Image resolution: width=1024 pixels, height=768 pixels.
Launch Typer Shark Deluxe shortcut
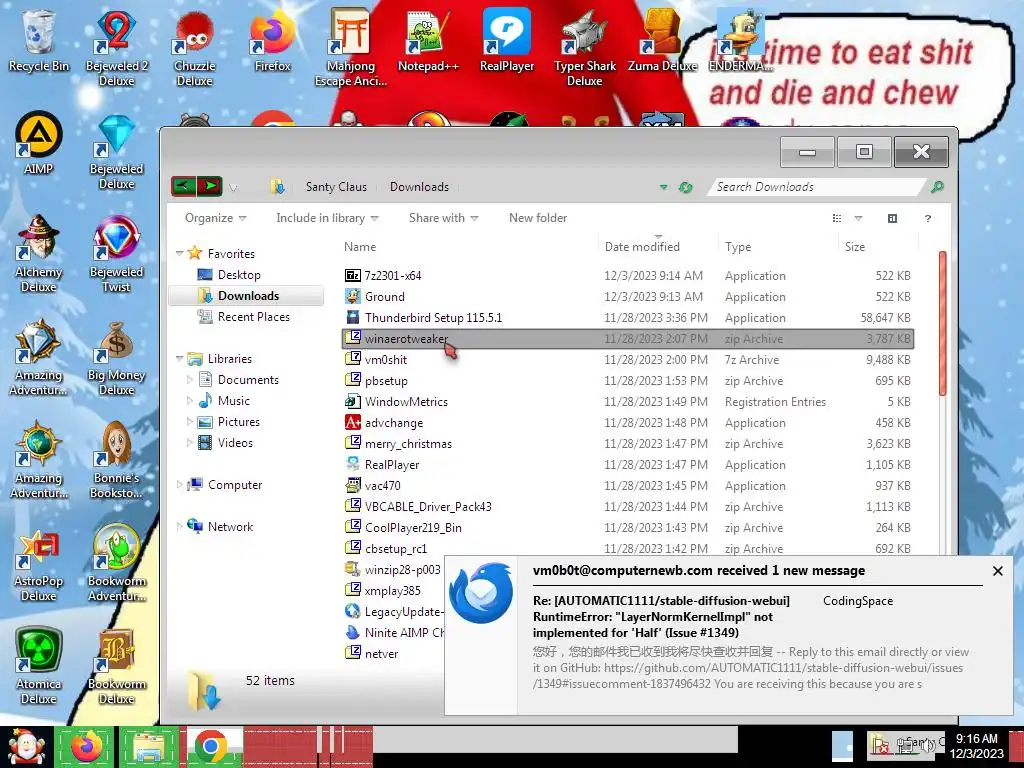[x=584, y=48]
